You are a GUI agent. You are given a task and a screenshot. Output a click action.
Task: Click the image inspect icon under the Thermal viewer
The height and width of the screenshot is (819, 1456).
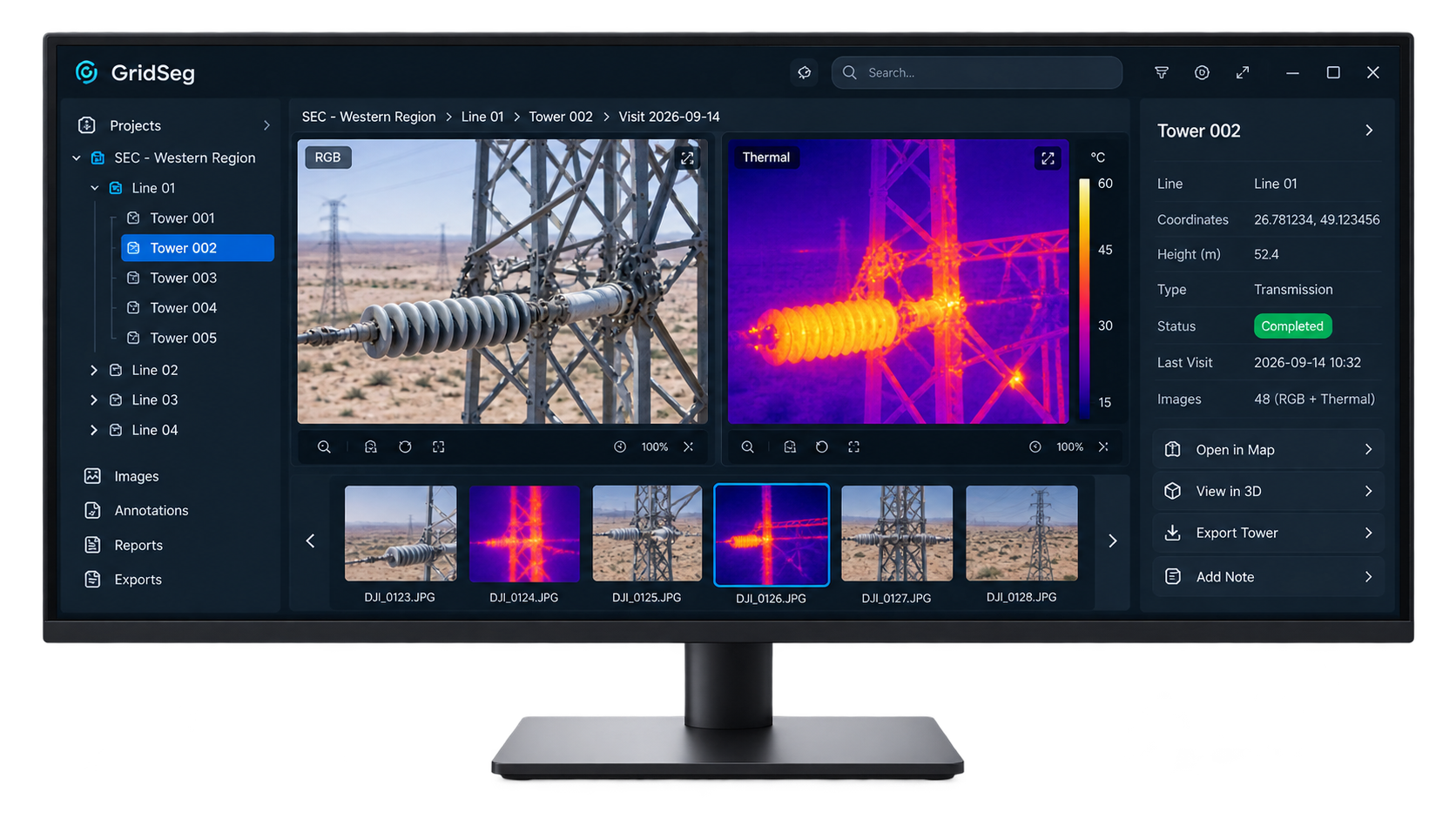pos(790,446)
